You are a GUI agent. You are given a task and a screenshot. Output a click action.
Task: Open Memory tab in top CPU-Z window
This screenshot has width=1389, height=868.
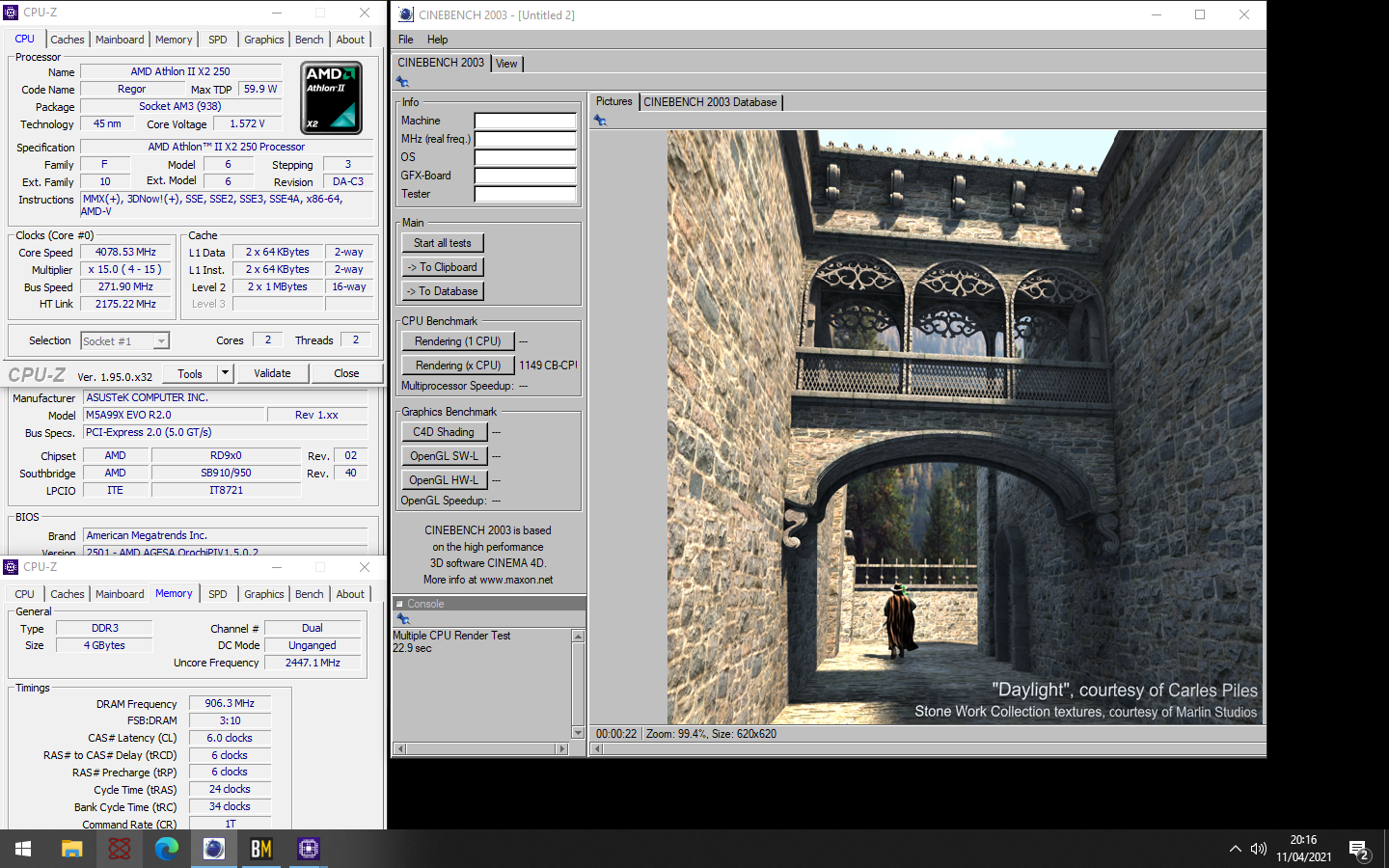point(174,40)
